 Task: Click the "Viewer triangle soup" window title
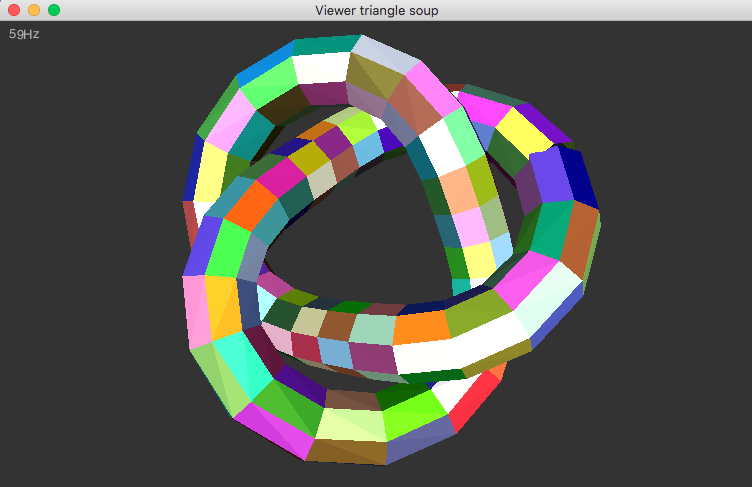click(x=376, y=10)
